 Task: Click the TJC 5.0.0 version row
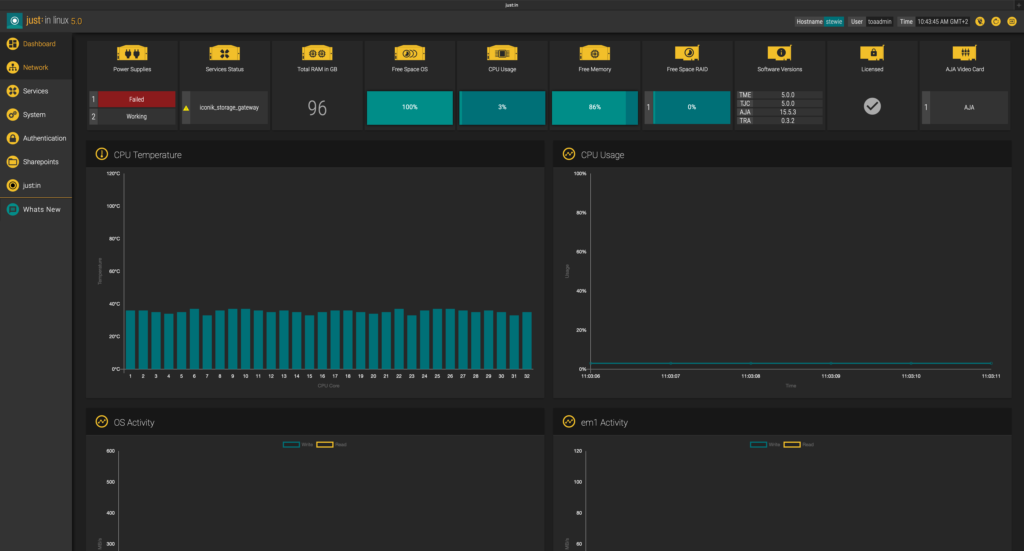point(780,103)
